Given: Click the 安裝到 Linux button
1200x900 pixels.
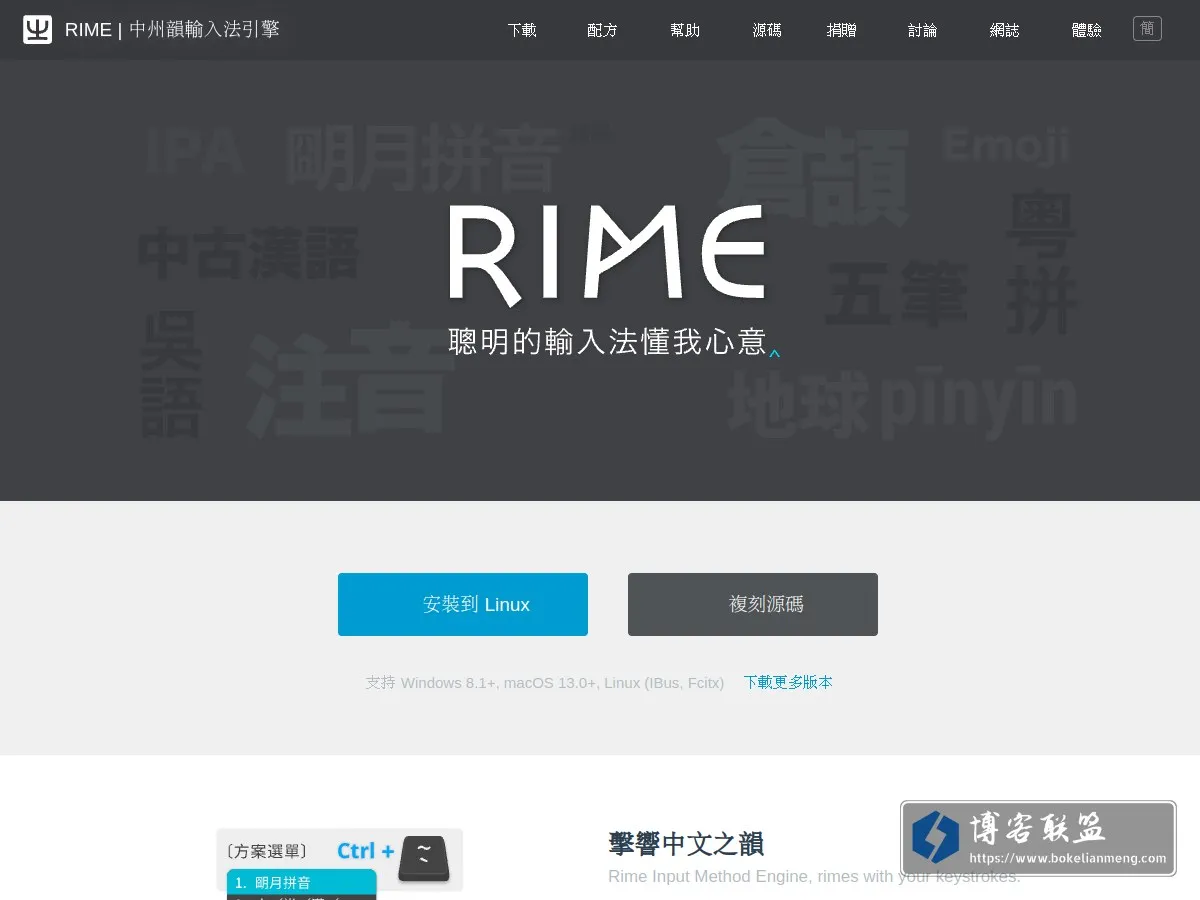Looking at the screenshot, I should click(x=463, y=604).
